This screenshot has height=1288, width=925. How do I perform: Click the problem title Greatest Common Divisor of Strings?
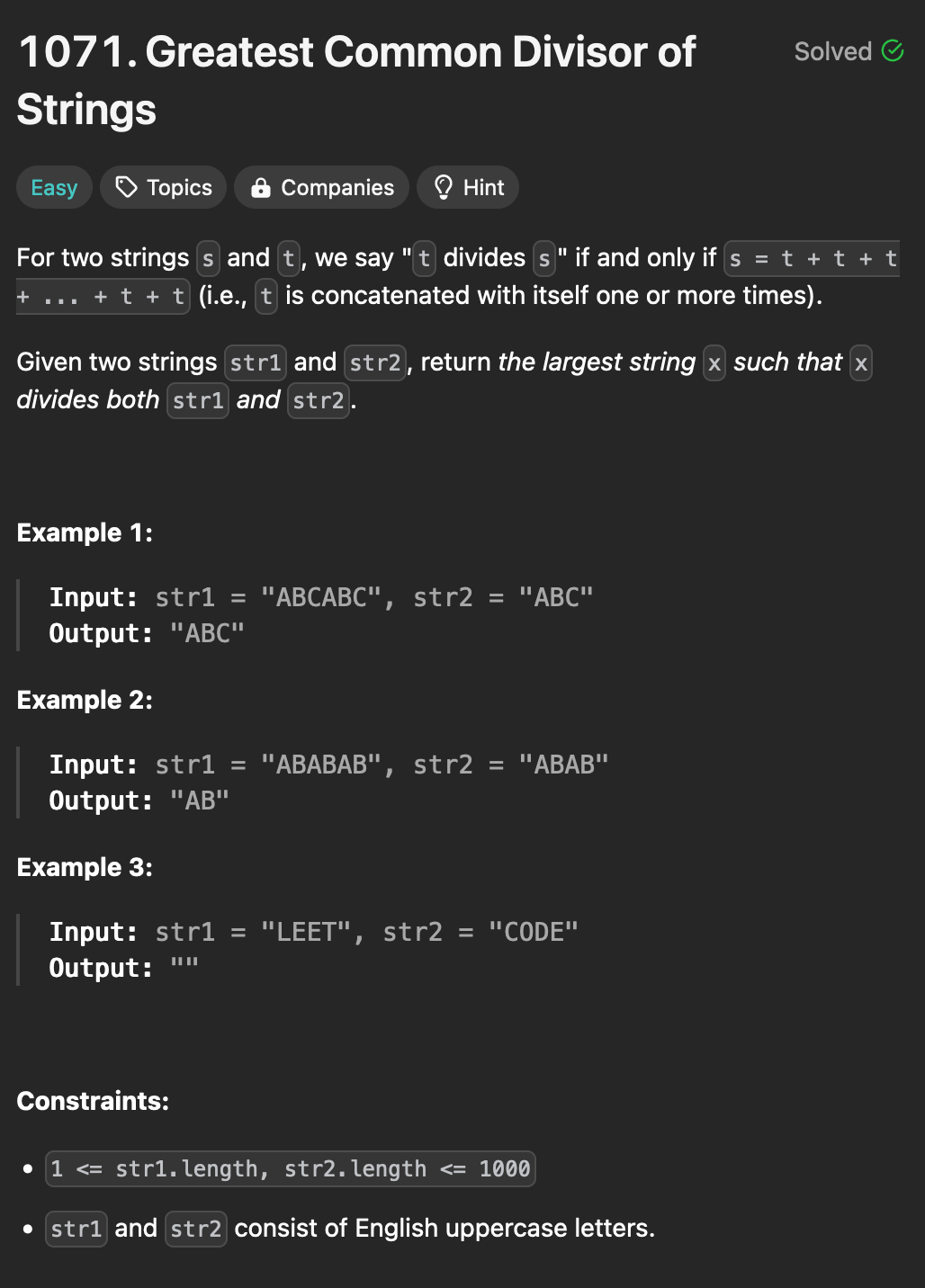tap(356, 81)
